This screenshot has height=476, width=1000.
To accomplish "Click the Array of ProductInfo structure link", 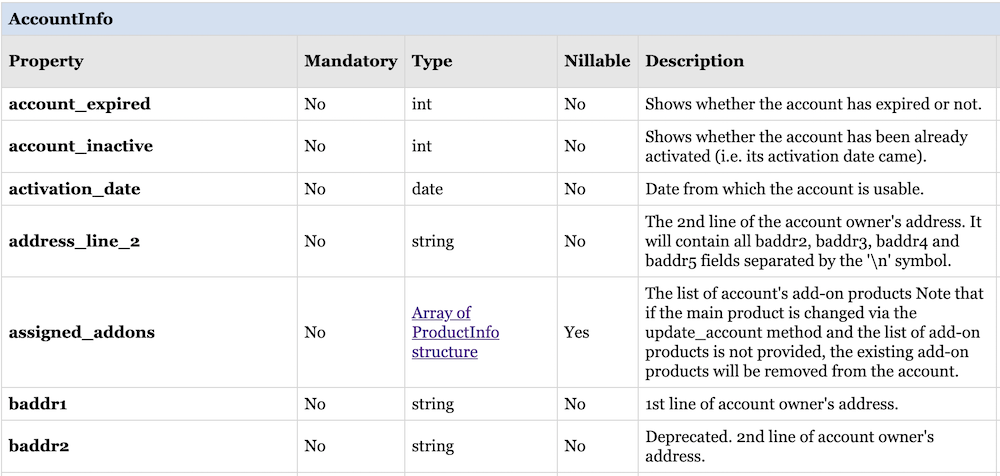I will 455,332.
